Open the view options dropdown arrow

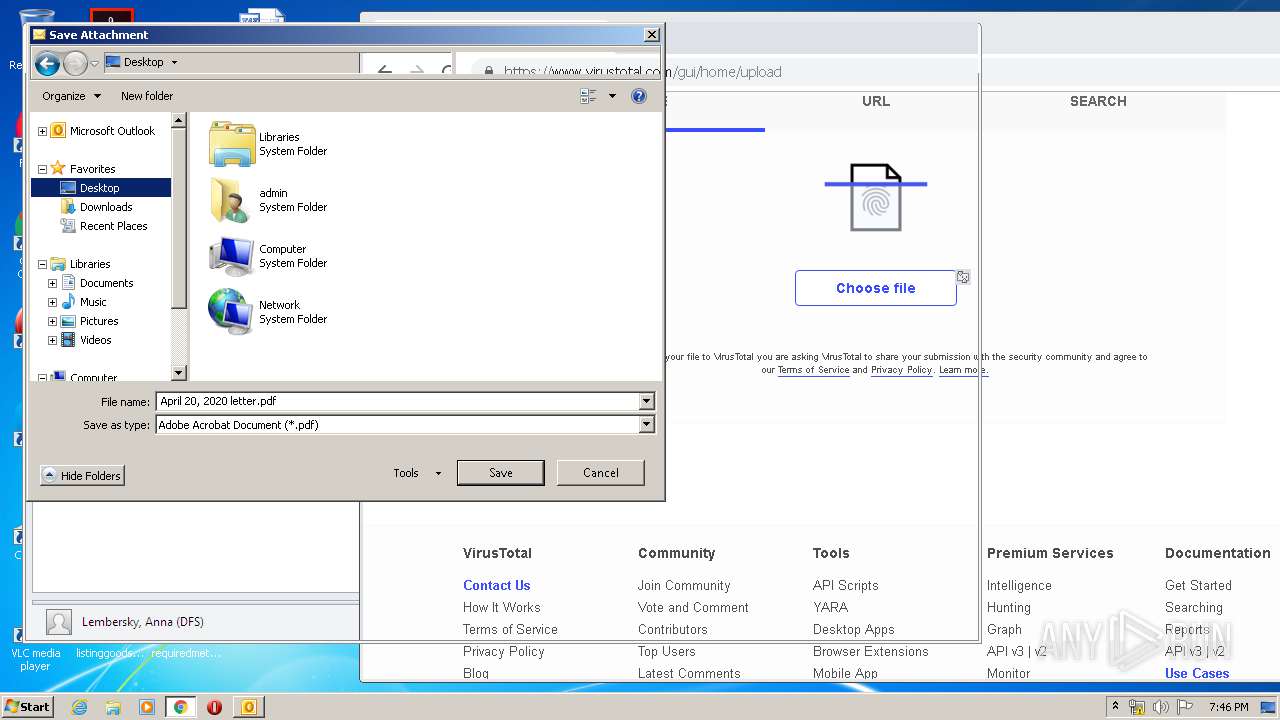pyautogui.click(x=612, y=96)
